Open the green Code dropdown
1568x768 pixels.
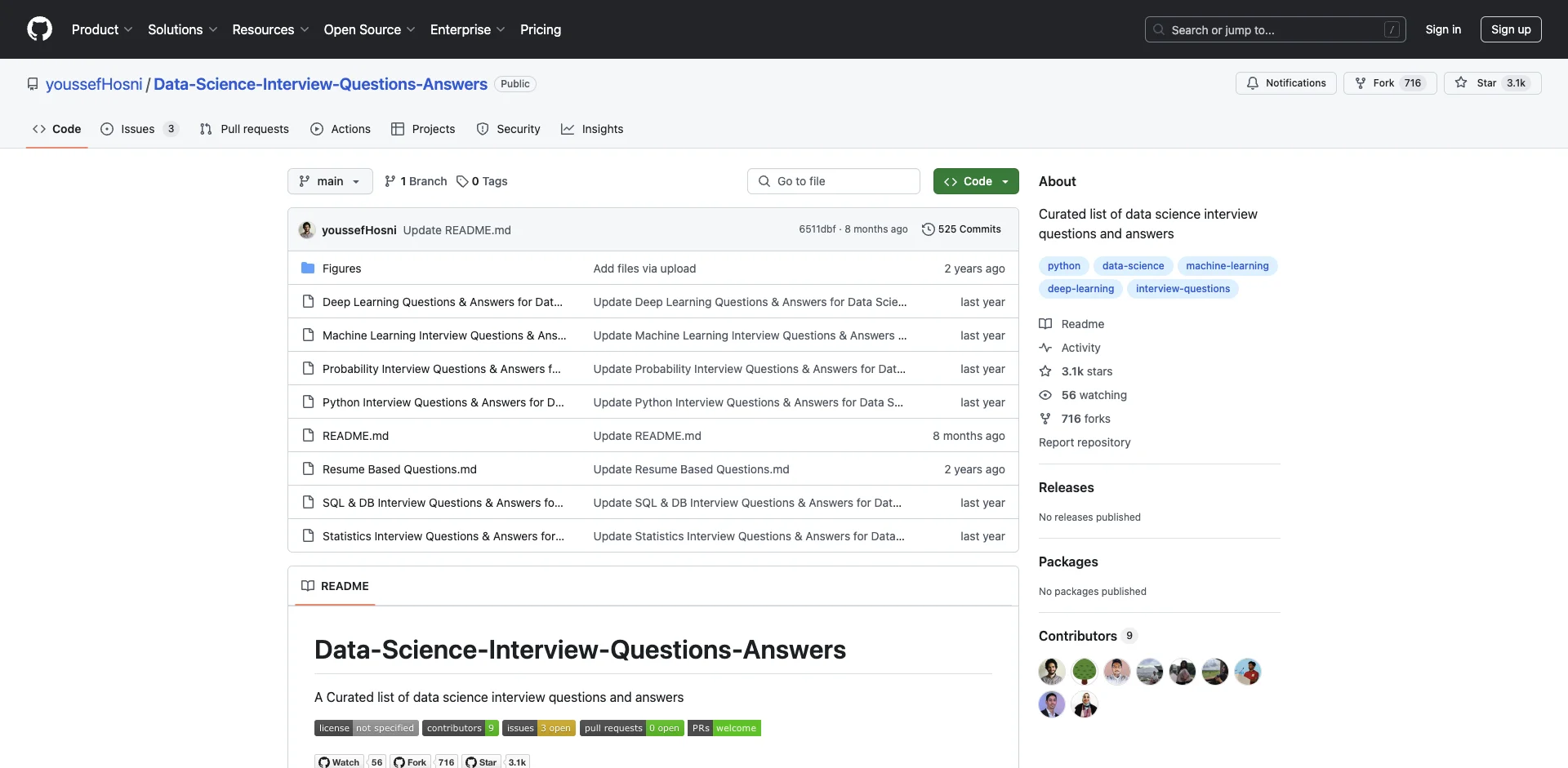click(x=976, y=181)
